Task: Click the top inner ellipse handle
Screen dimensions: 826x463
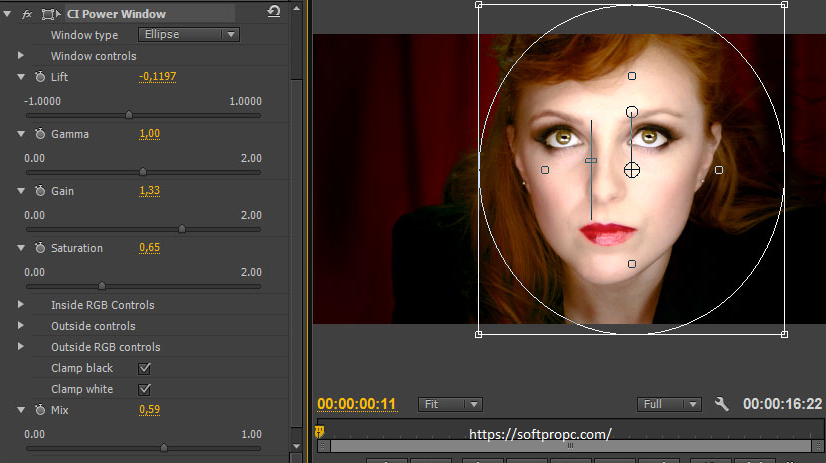Action: click(632, 76)
